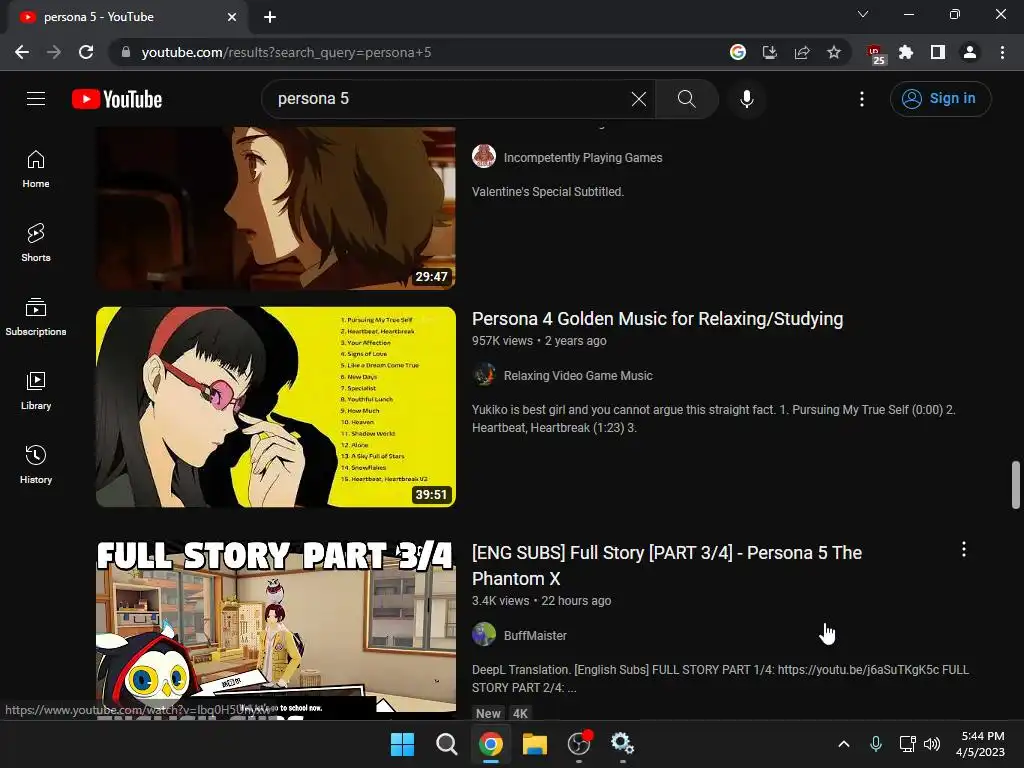Click Relaxing Video Game Music channel avatar
The width and height of the screenshot is (1024, 768).
click(x=484, y=375)
